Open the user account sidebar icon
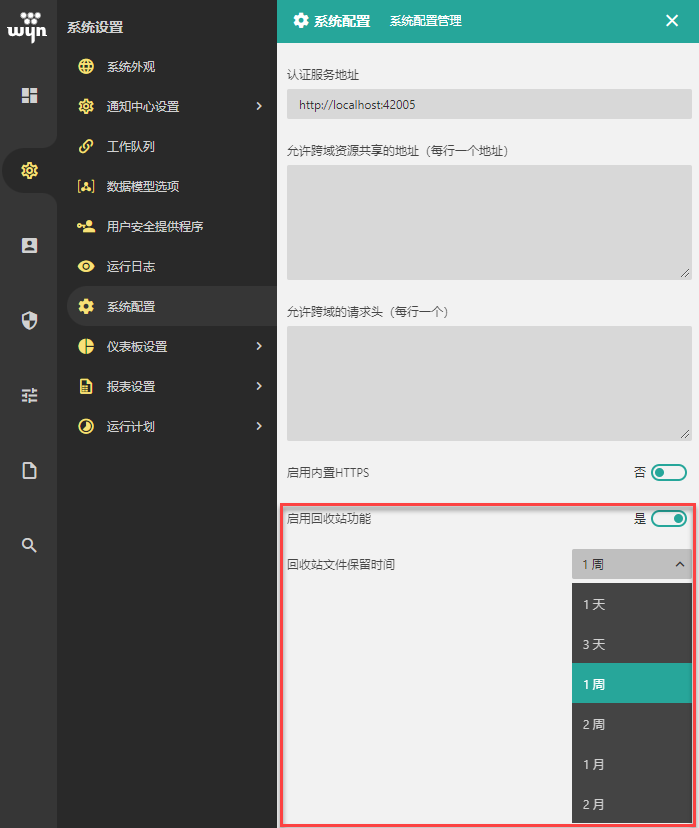The height and width of the screenshot is (828, 699). point(30,246)
